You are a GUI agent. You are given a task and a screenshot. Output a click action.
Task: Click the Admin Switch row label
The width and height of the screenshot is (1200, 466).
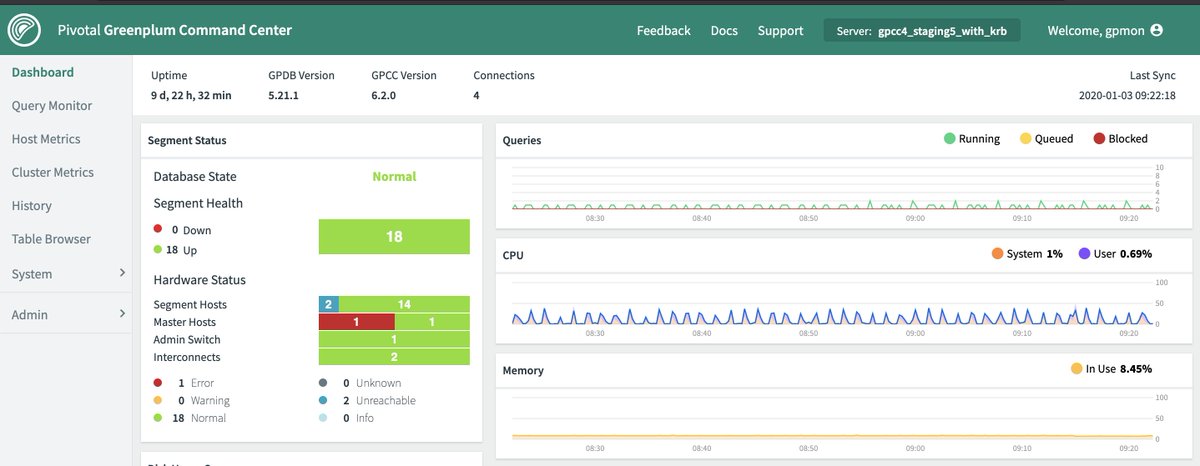point(186,340)
